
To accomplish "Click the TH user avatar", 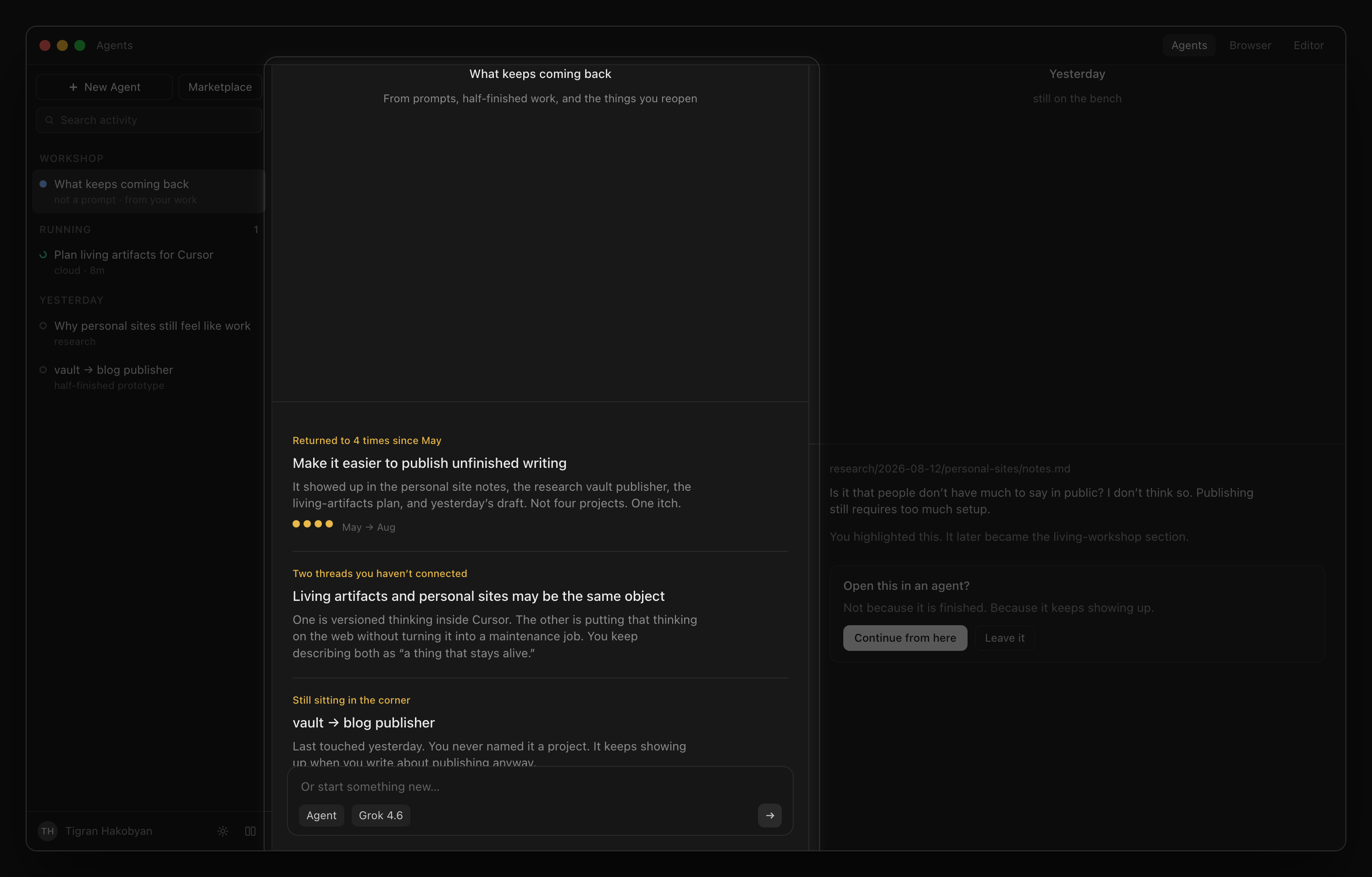I will click(x=48, y=831).
